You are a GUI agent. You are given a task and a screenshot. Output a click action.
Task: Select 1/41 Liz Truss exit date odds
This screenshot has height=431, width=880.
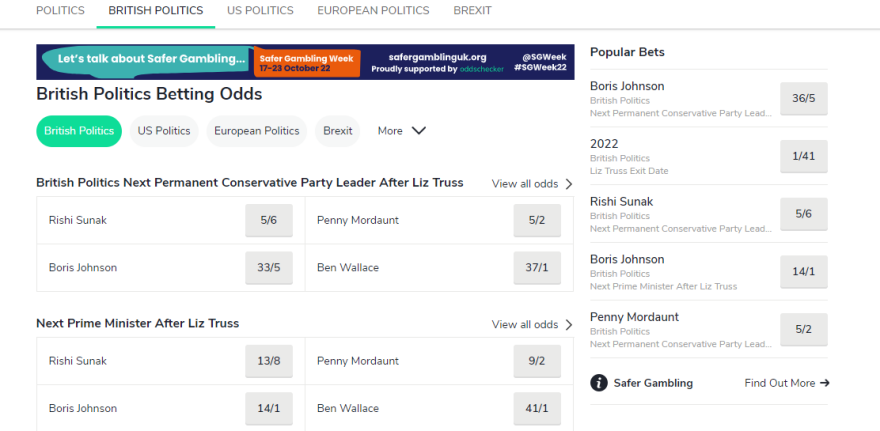coord(803,157)
